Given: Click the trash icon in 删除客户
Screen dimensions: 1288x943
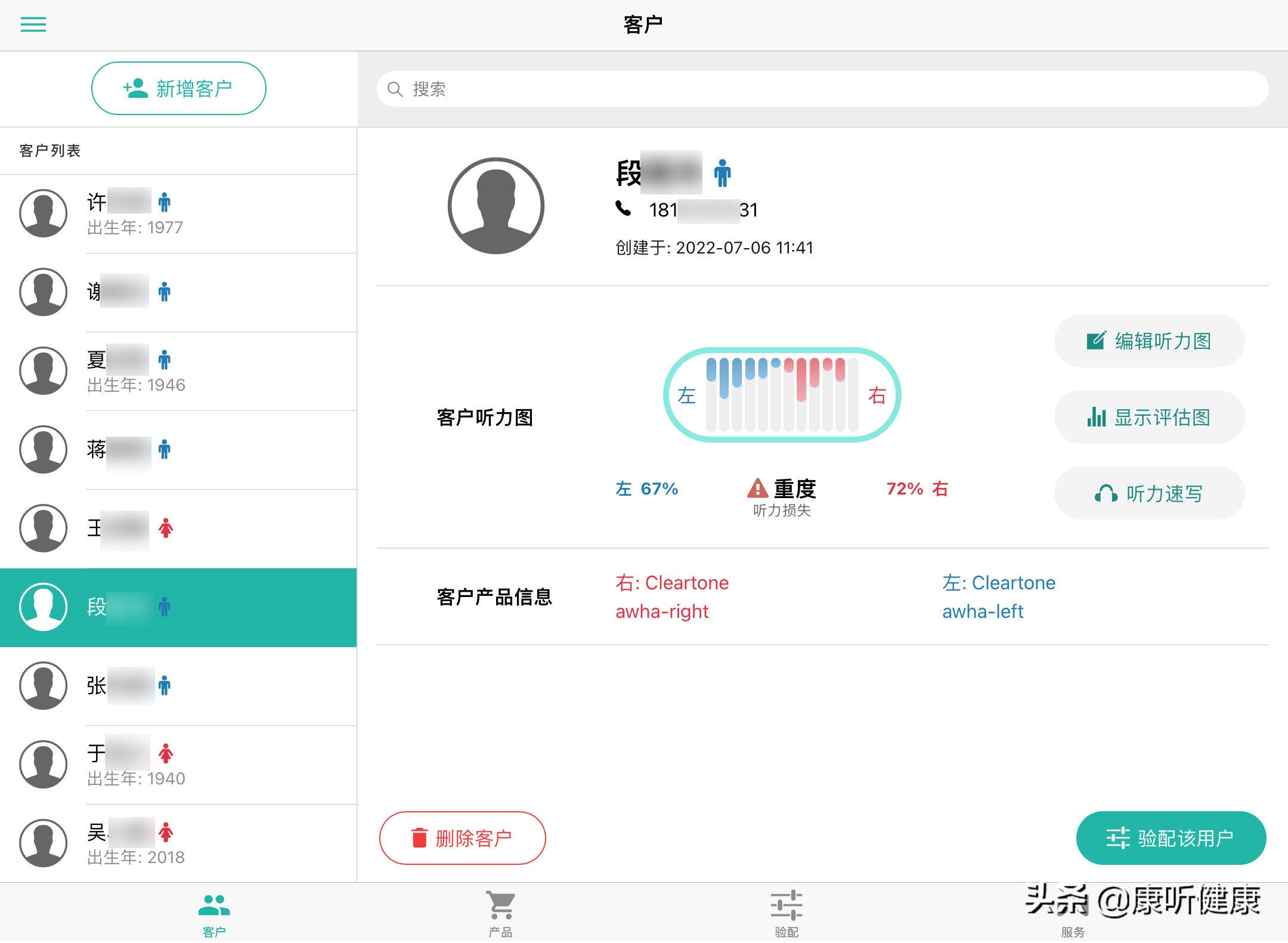Looking at the screenshot, I should 419,837.
